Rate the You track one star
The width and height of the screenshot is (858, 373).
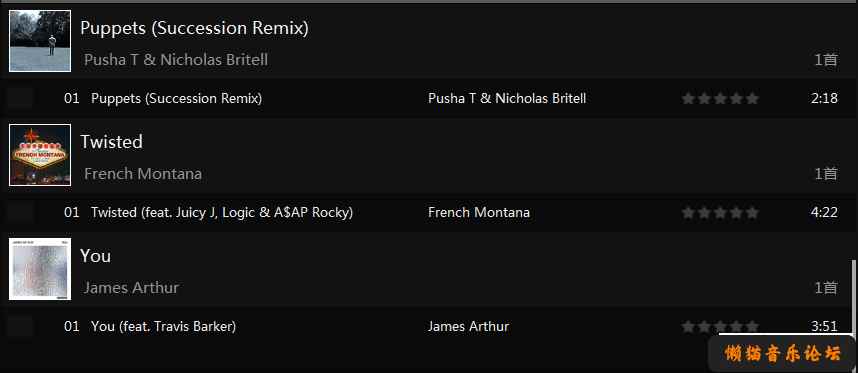(688, 327)
